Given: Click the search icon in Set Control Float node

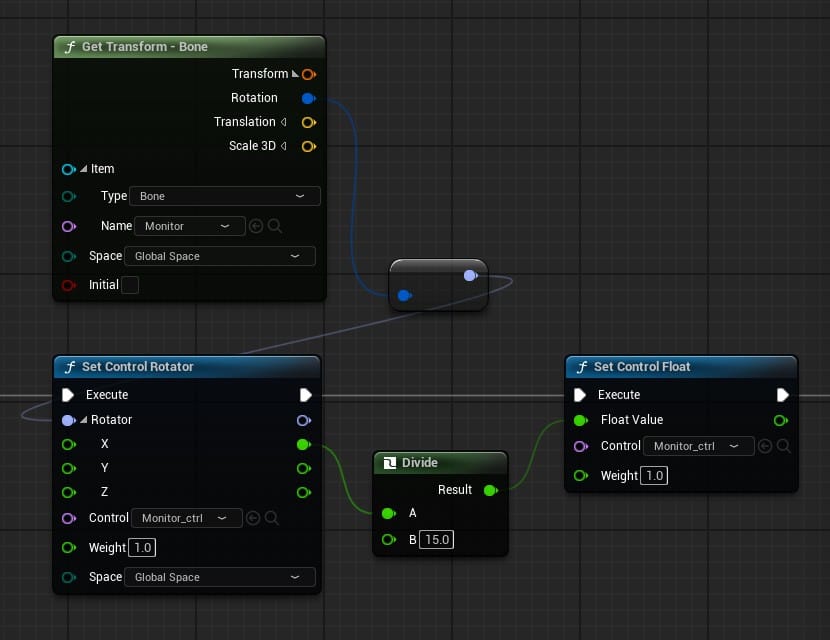Looking at the screenshot, I should pos(784,446).
